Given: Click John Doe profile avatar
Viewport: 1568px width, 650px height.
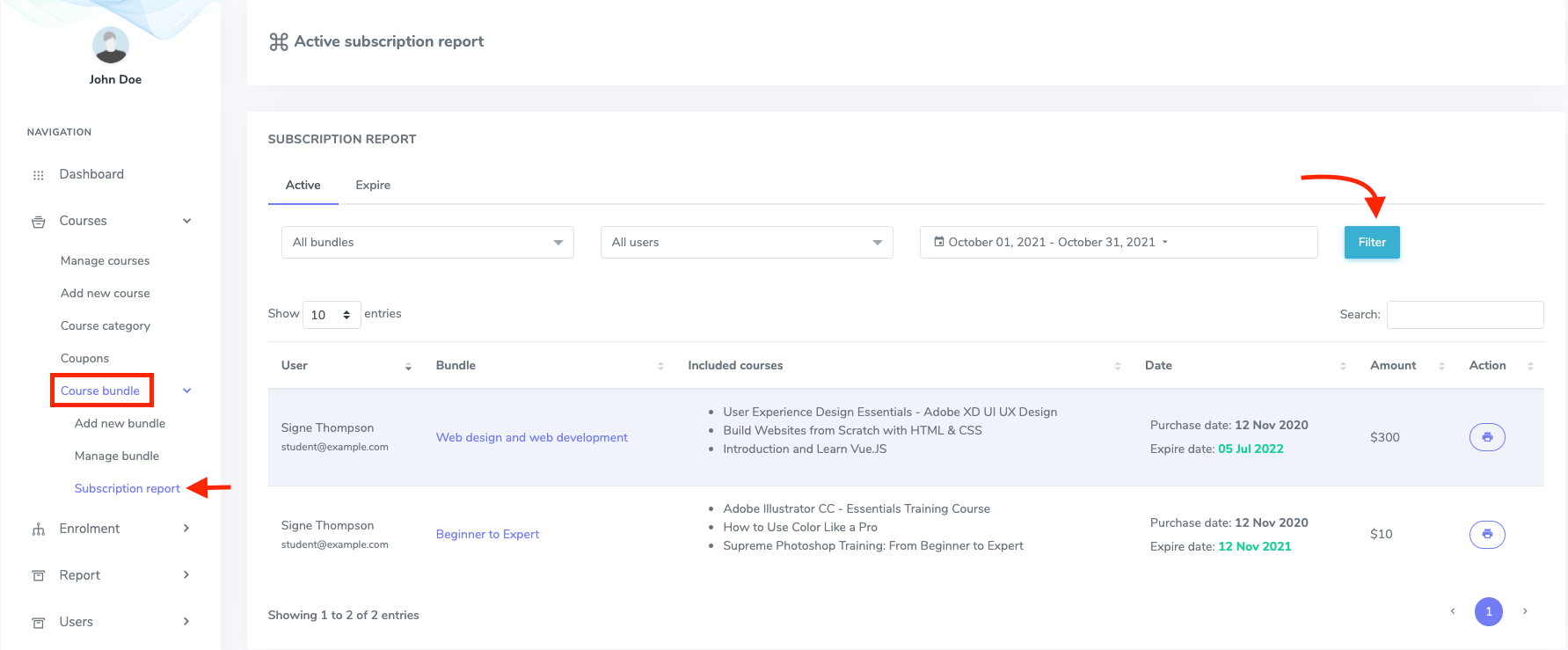Looking at the screenshot, I should pos(111,46).
